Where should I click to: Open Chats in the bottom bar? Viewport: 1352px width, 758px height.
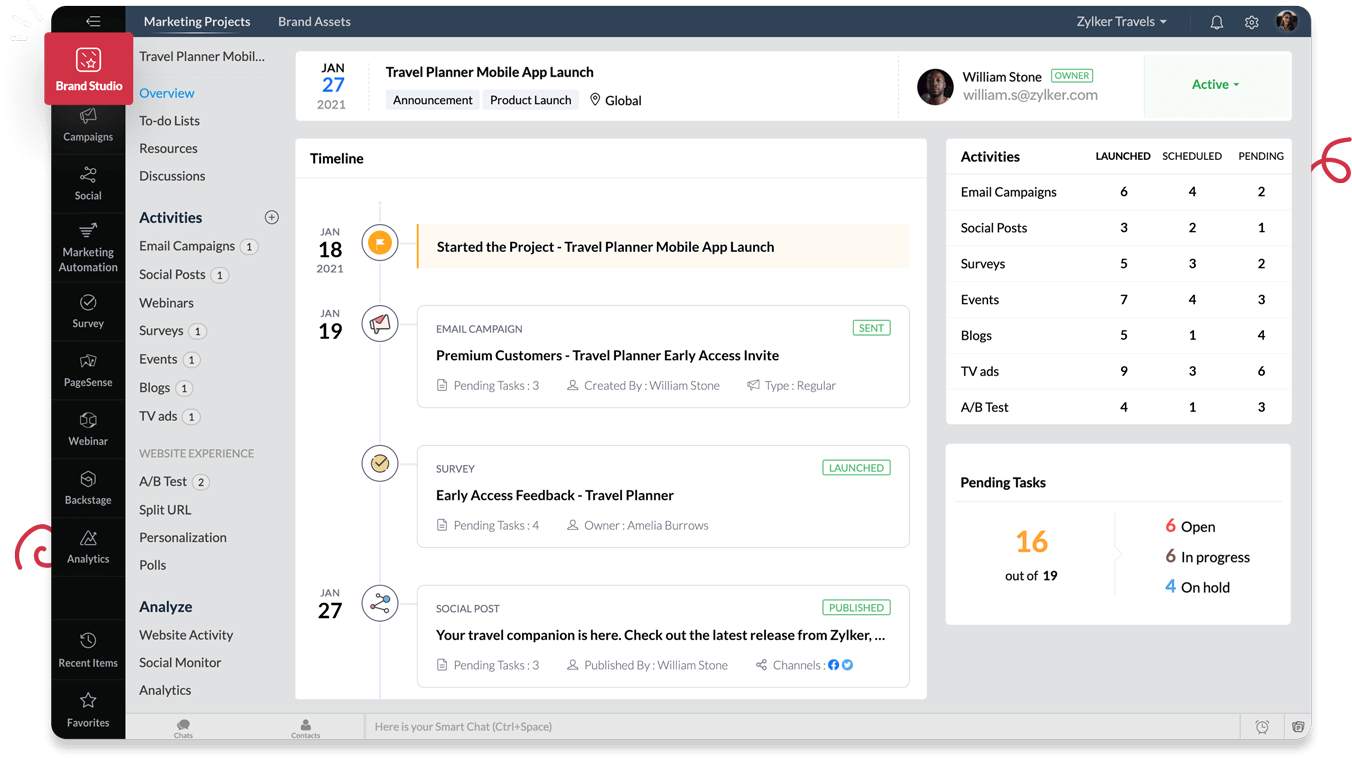tap(183, 727)
